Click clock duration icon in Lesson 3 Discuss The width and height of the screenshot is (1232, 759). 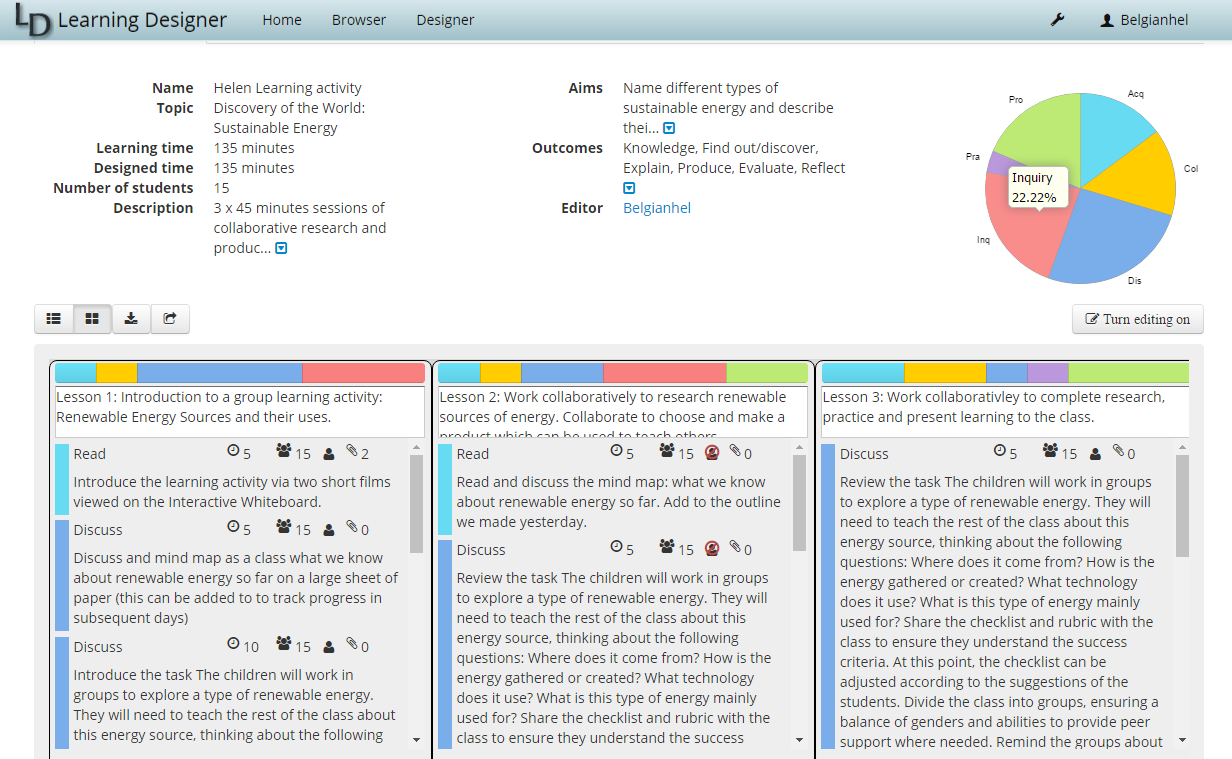(x=999, y=453)
